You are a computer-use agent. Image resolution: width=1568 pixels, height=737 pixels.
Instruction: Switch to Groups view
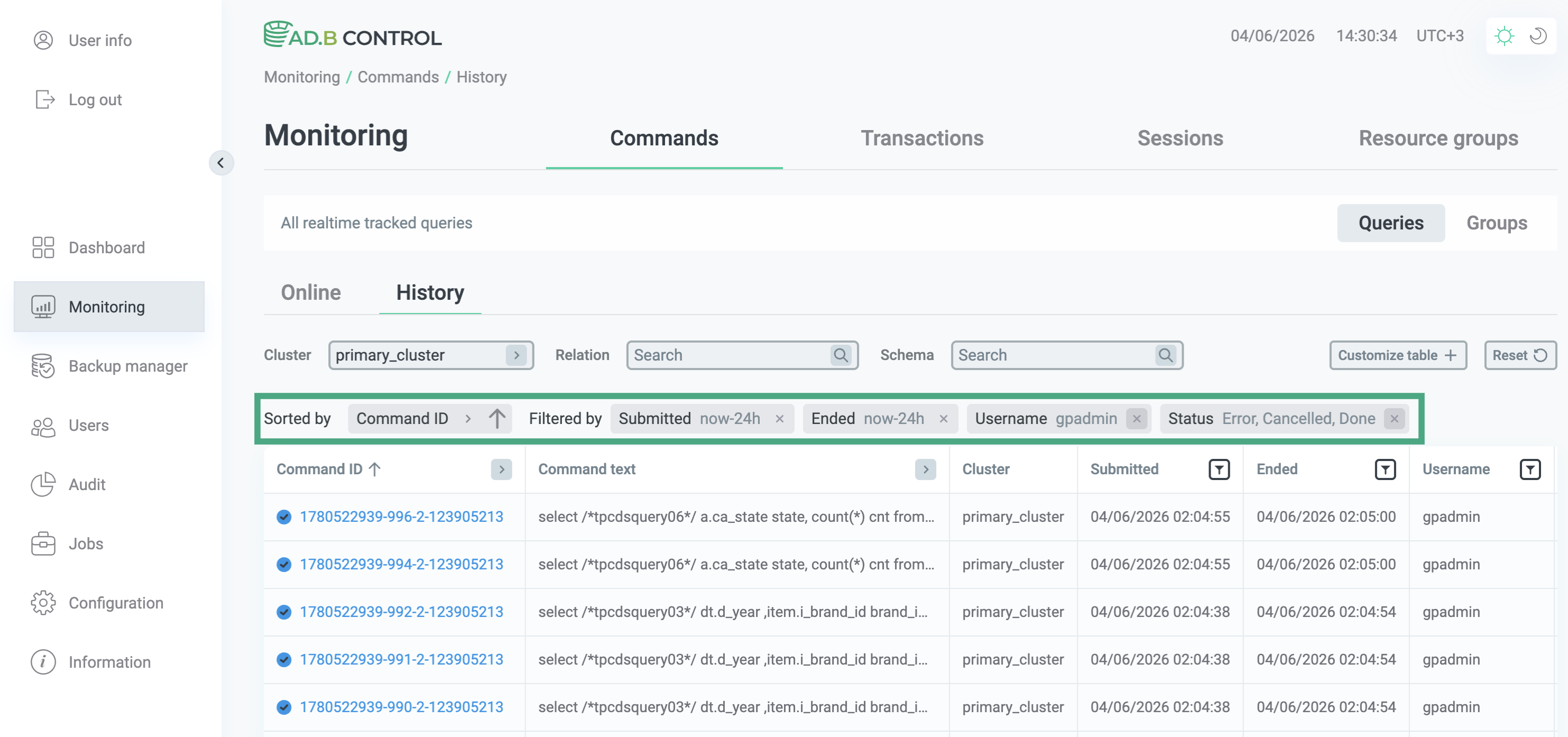point(1497,223)
